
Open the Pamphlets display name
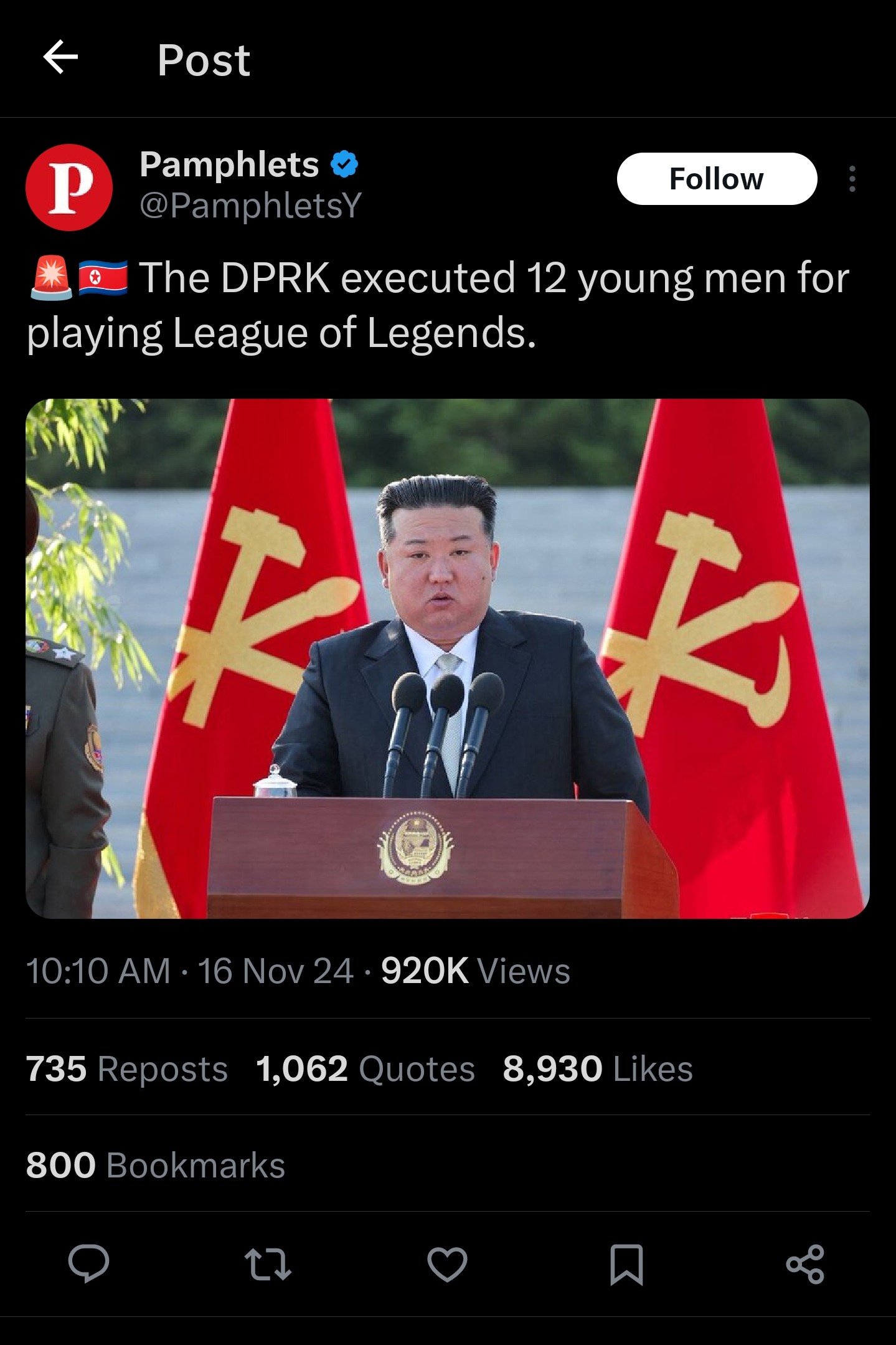click(x=229, y=164)
